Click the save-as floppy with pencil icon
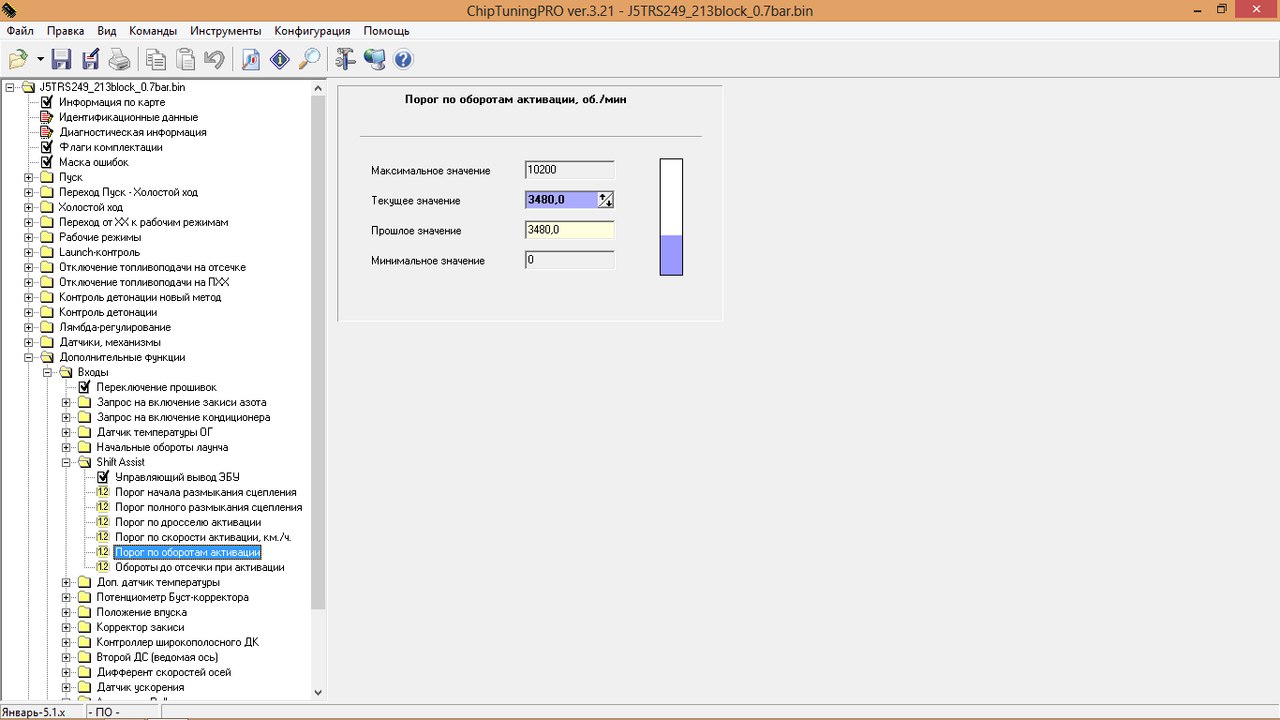Screen dimensions: 1280x720 [91, 60]
